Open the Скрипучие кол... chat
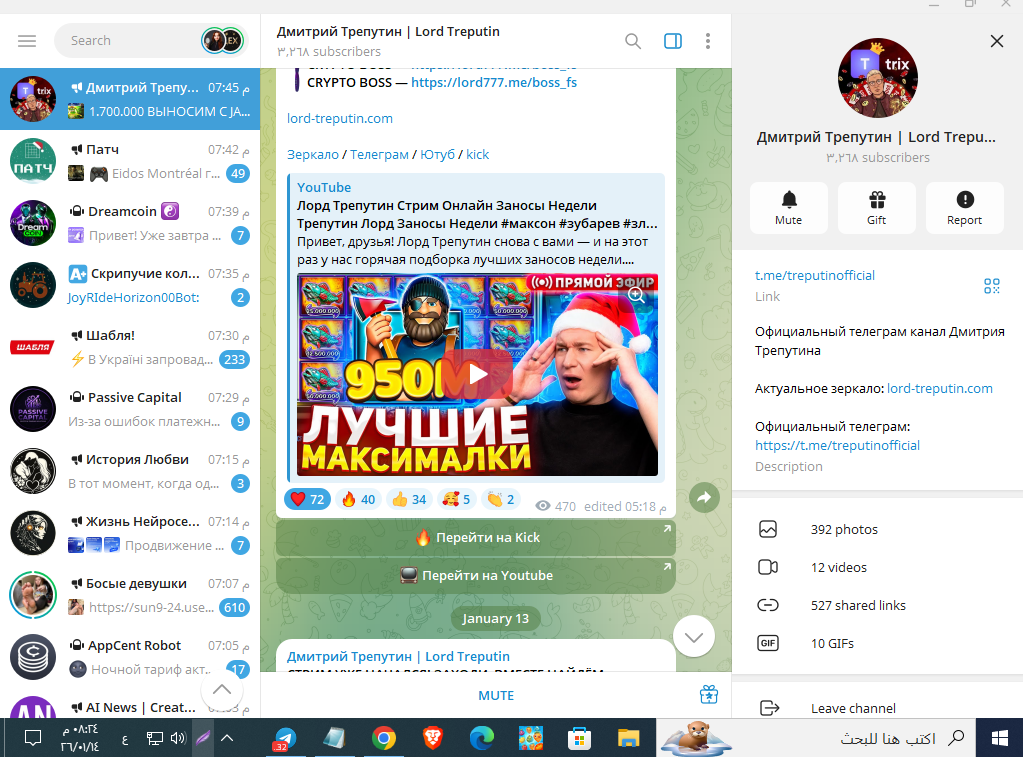Viewport: 1023px width, 757px height. [130, 285]
